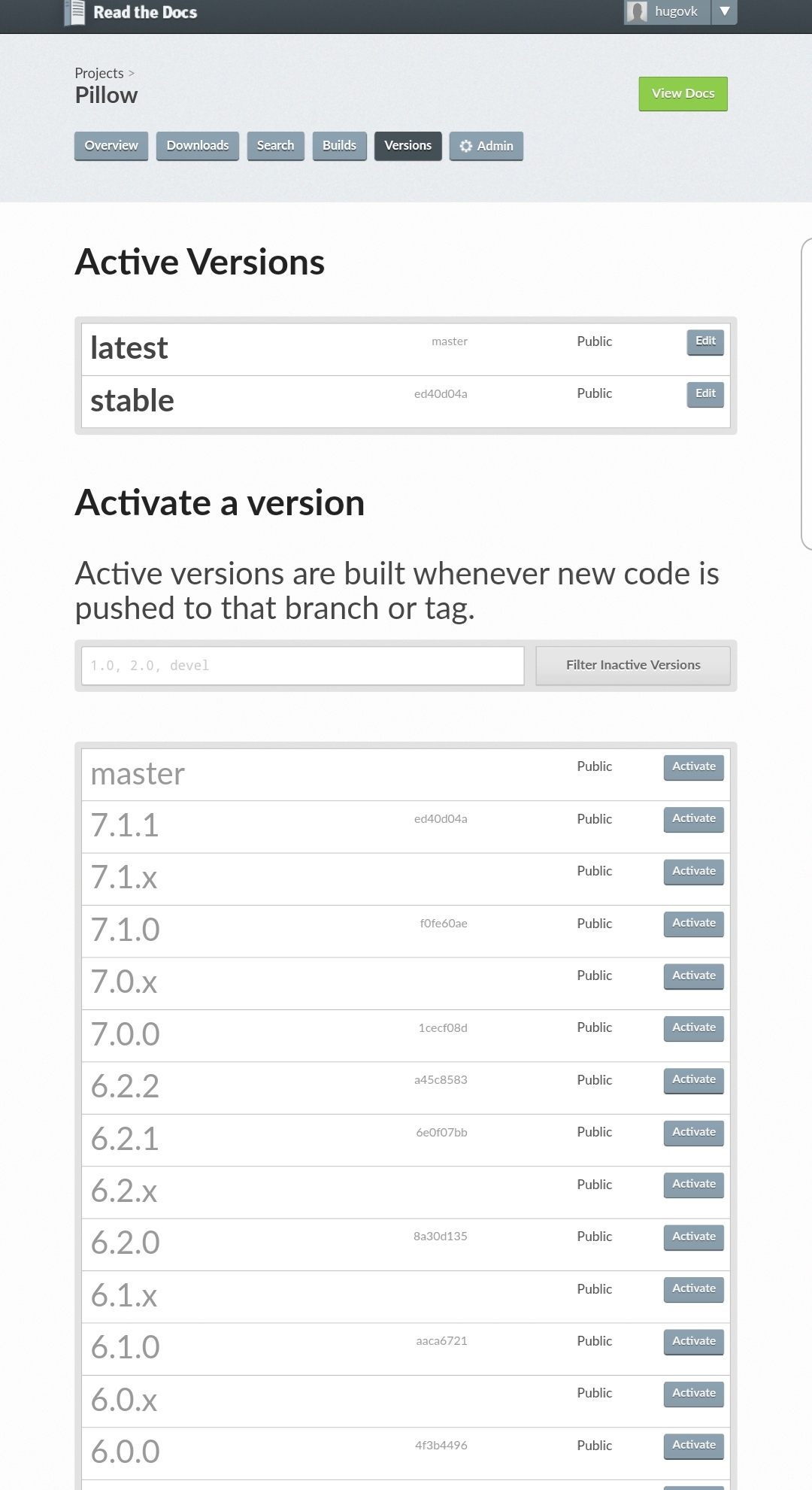Image resolution: width=812 pixels, height=1490 pixels.
Task: Activate version 7.1.1
Action: click(692, 818)
